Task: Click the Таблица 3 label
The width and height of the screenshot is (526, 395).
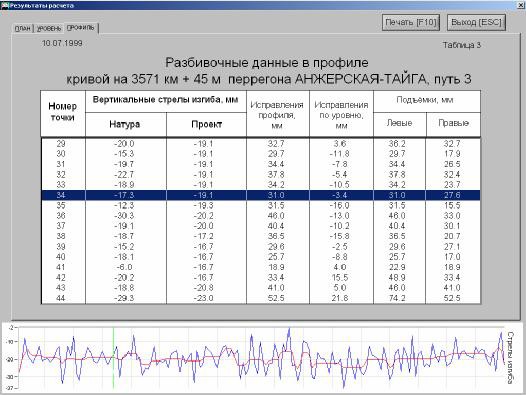Action: (462, 45)
